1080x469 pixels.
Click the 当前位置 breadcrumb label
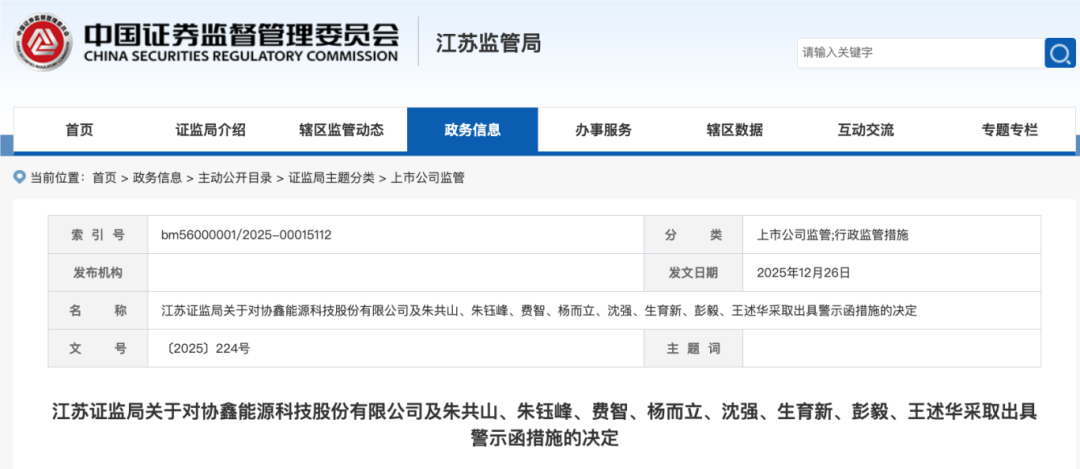(58, 178)
